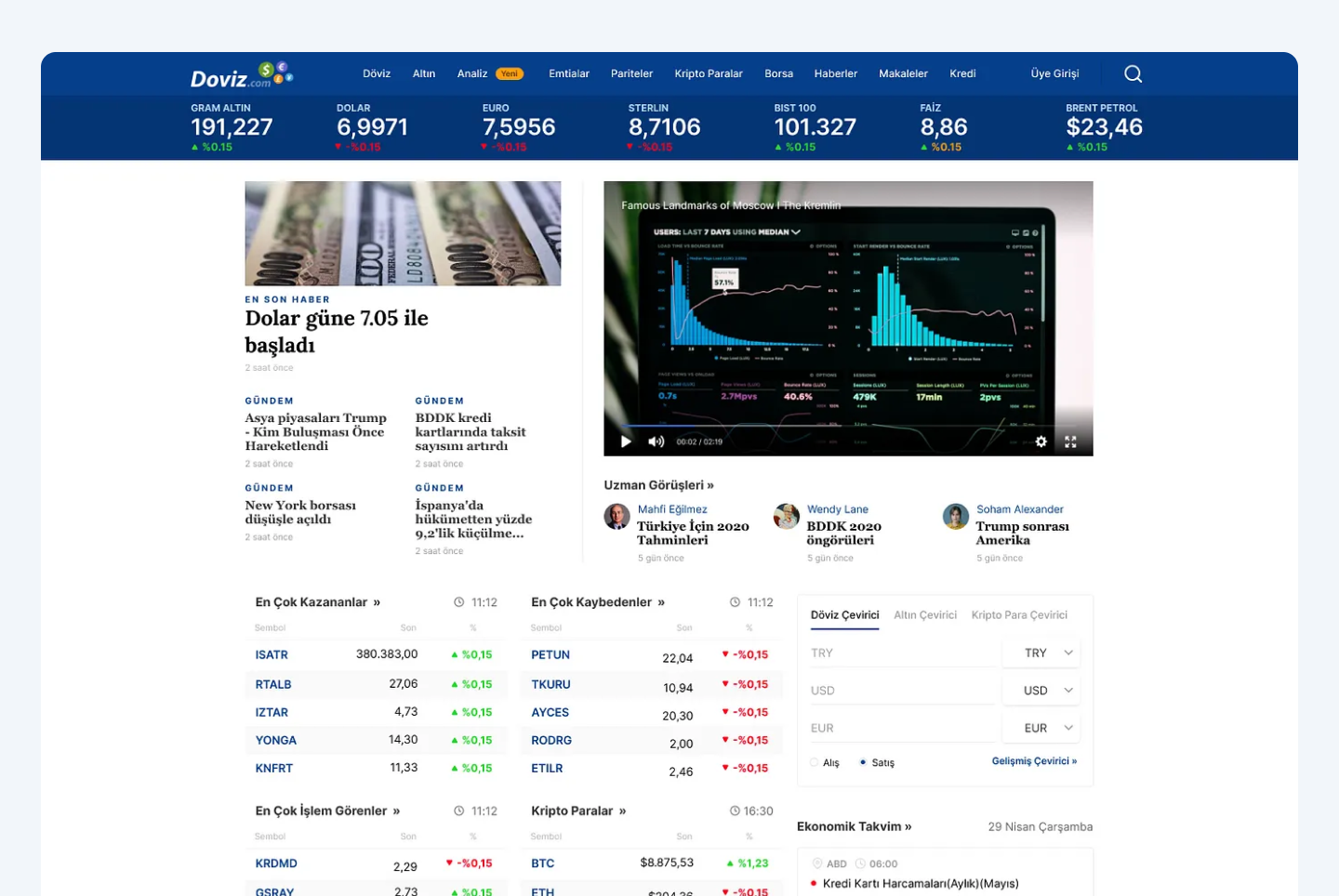Open video settings gear icon
This screenshot has width=1339, height=896.
click(x=1041, y=441)
